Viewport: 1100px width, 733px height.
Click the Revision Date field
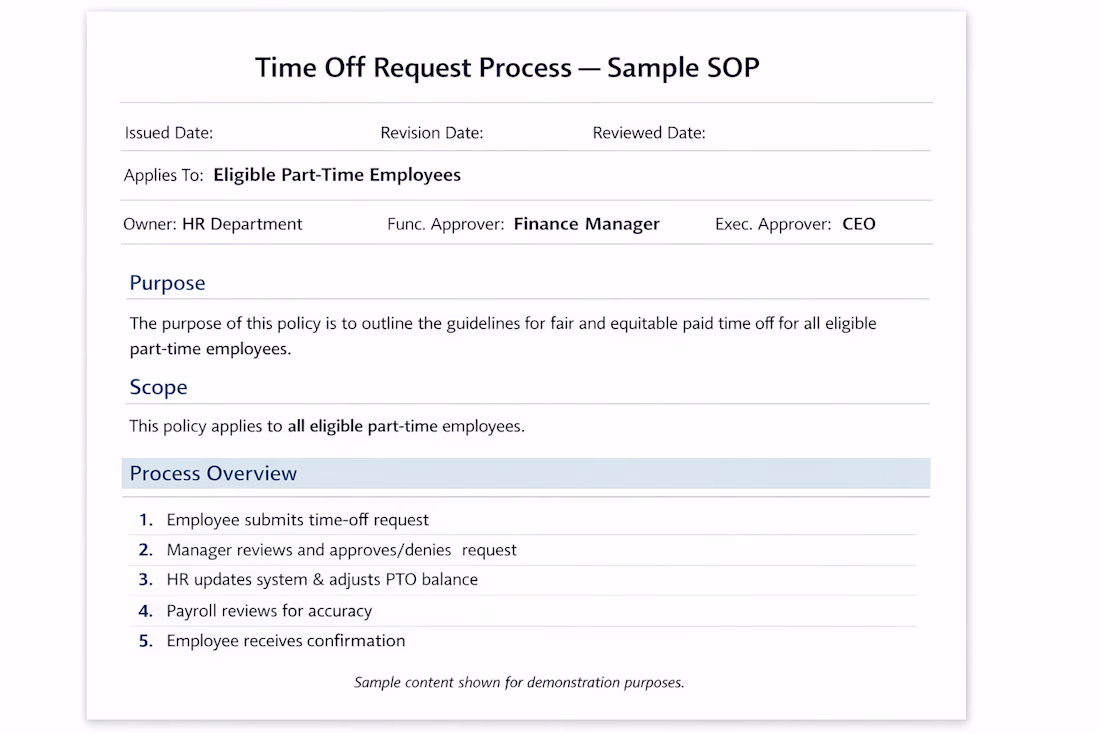(431, 133)
